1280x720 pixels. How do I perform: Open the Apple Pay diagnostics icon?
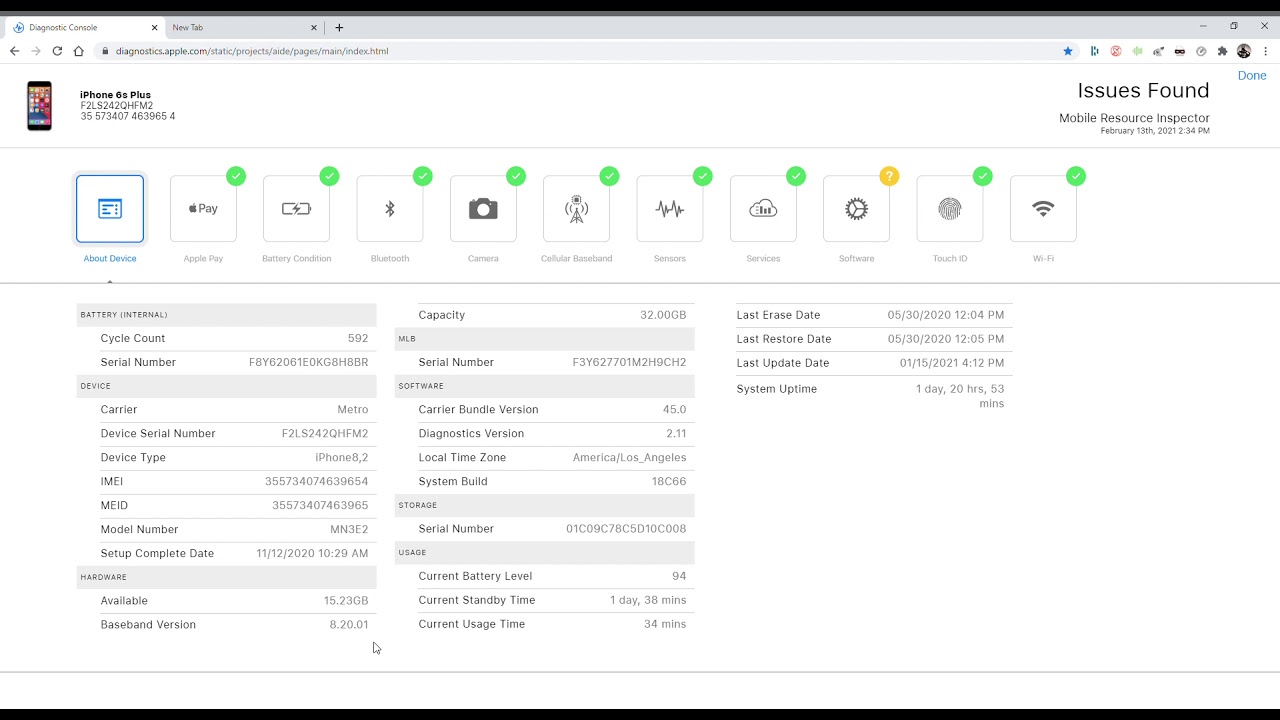[203, 209]
